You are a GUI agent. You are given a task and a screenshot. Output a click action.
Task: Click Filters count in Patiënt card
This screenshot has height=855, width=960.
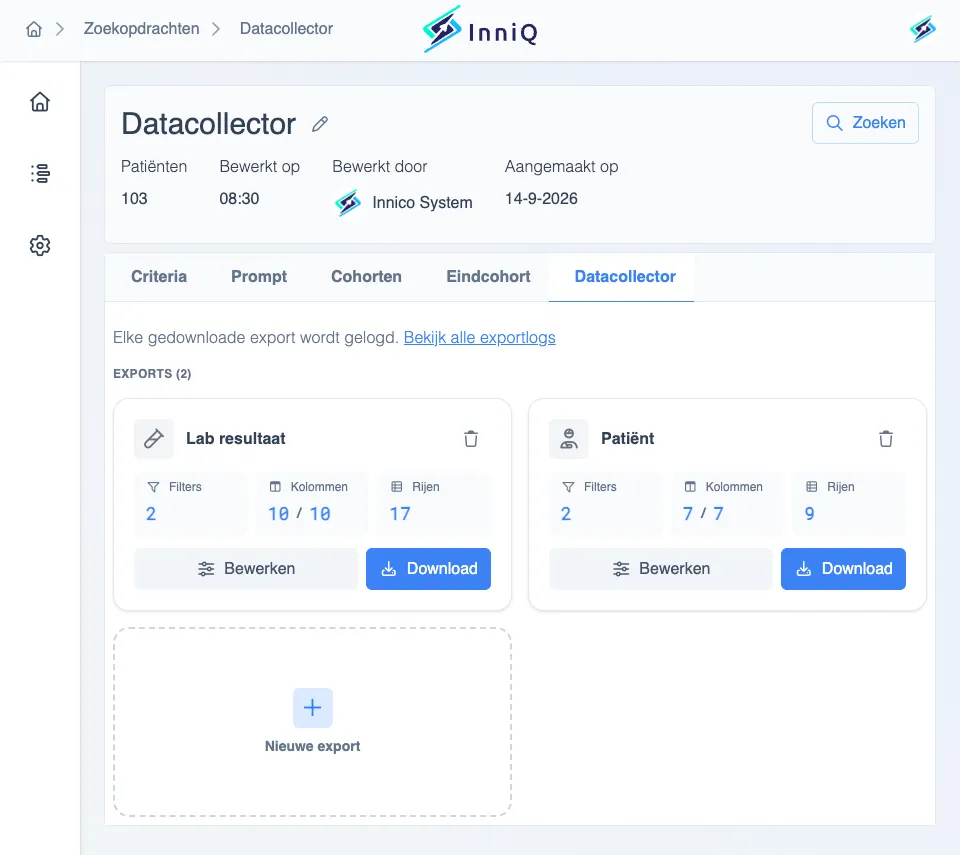[606, 503]
